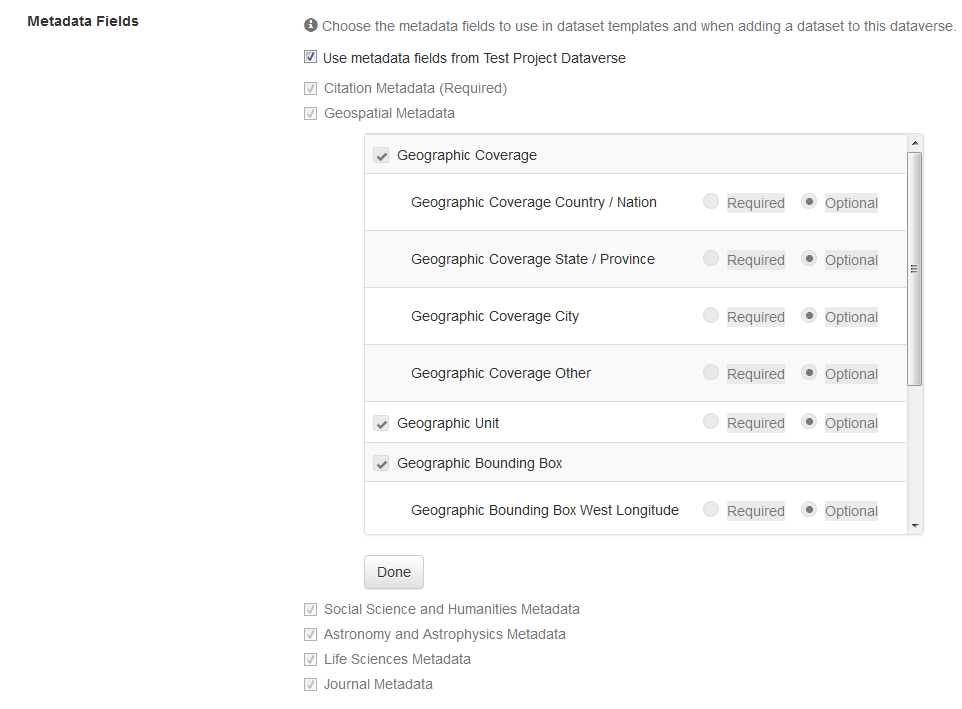This screenshot has height=709, width=962.
Task: Set Geographic Coverage State / Province as Optional
Action: pos(809,258)
